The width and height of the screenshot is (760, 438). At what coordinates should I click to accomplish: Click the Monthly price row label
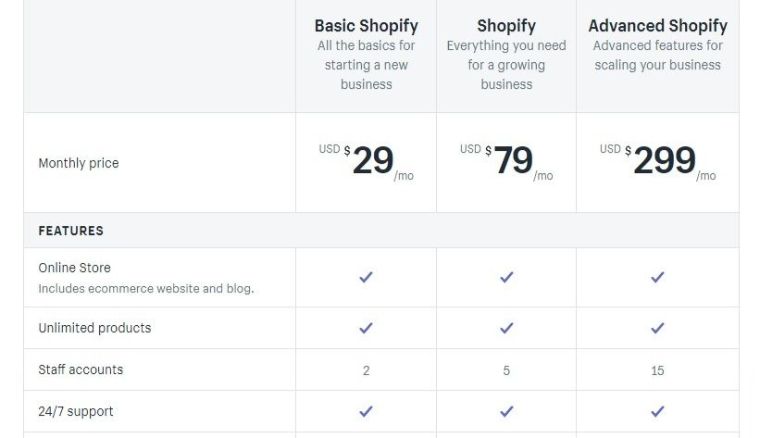[78, 163]
